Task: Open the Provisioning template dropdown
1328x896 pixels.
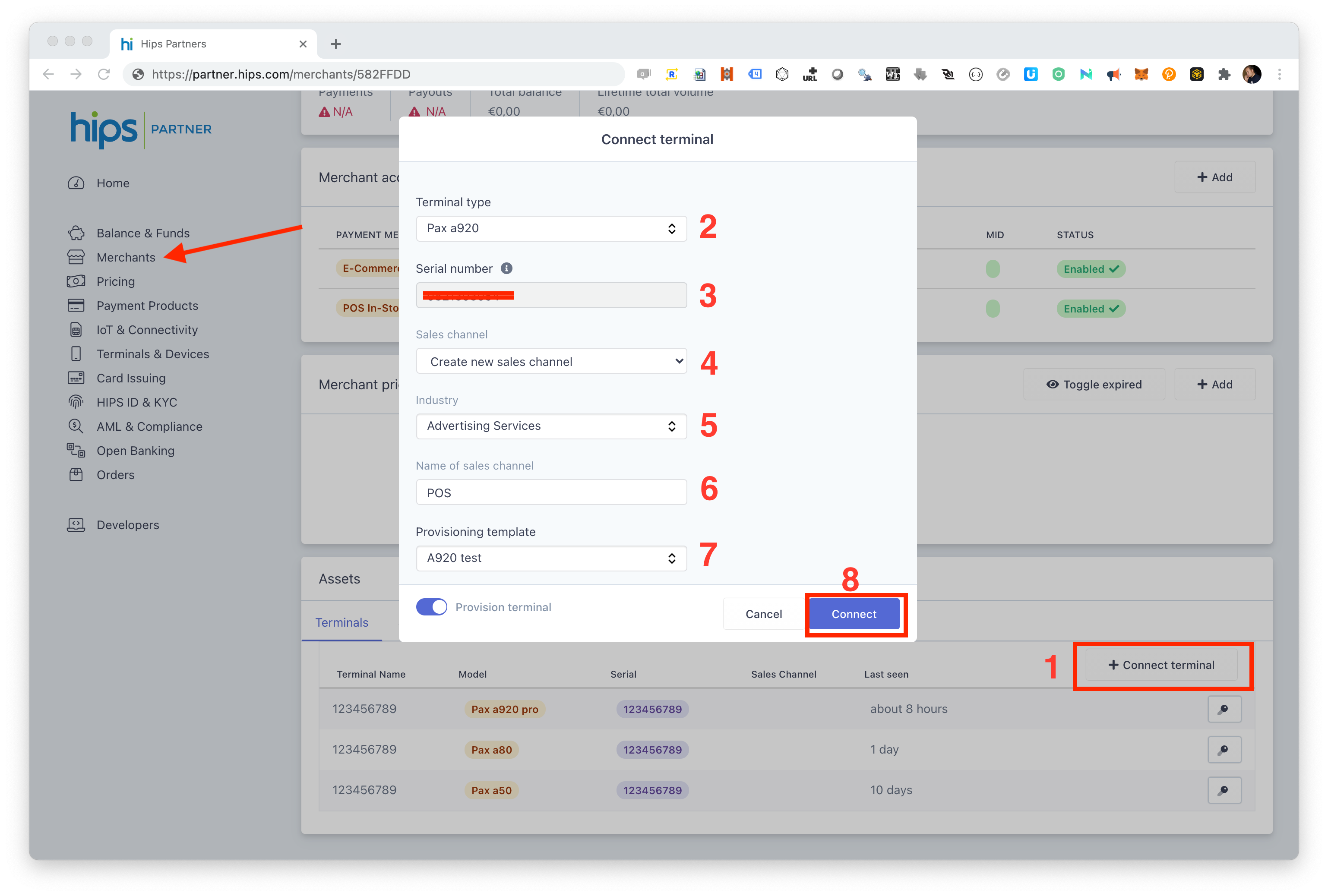Action: pos(551,558)
